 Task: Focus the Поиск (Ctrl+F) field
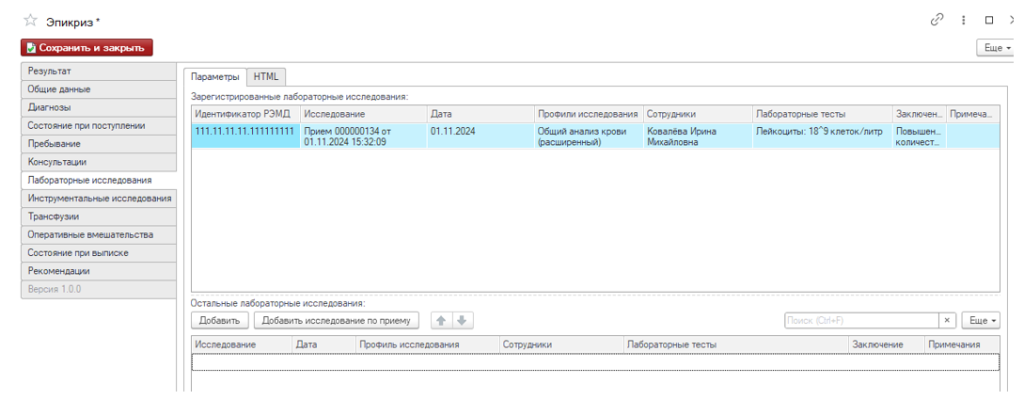coord(862,320)
